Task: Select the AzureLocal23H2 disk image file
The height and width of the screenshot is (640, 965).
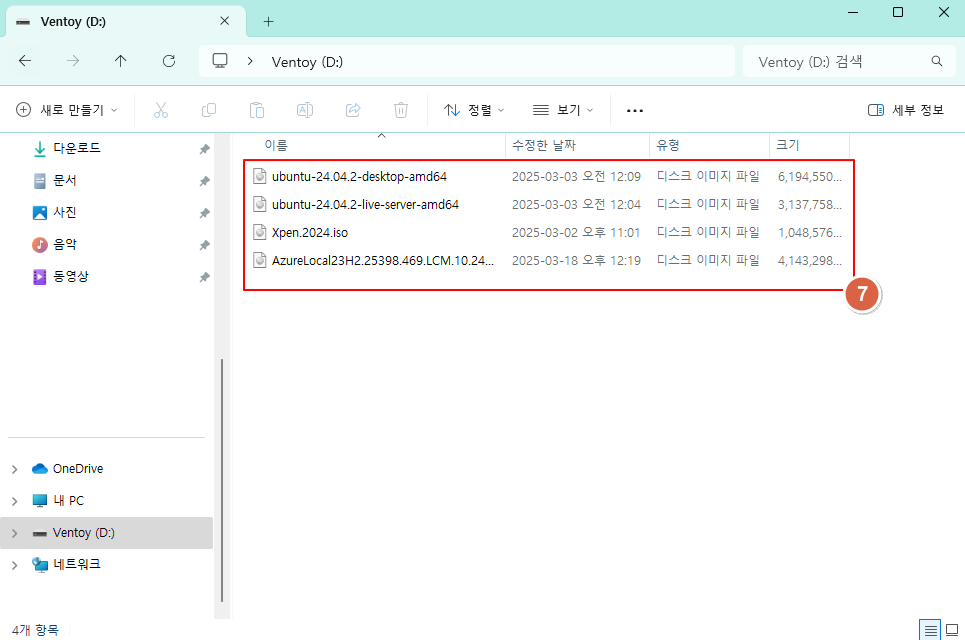Action: tap(383, 260)
